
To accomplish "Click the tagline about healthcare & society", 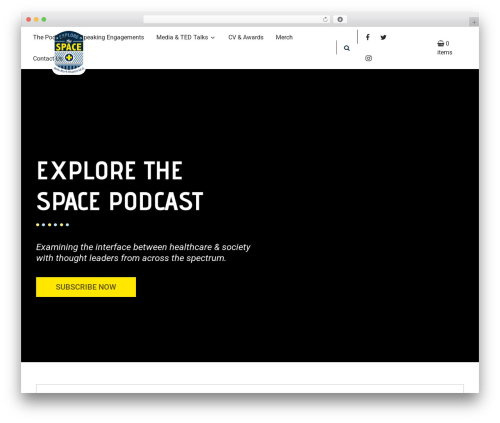I will click(143, 252).
